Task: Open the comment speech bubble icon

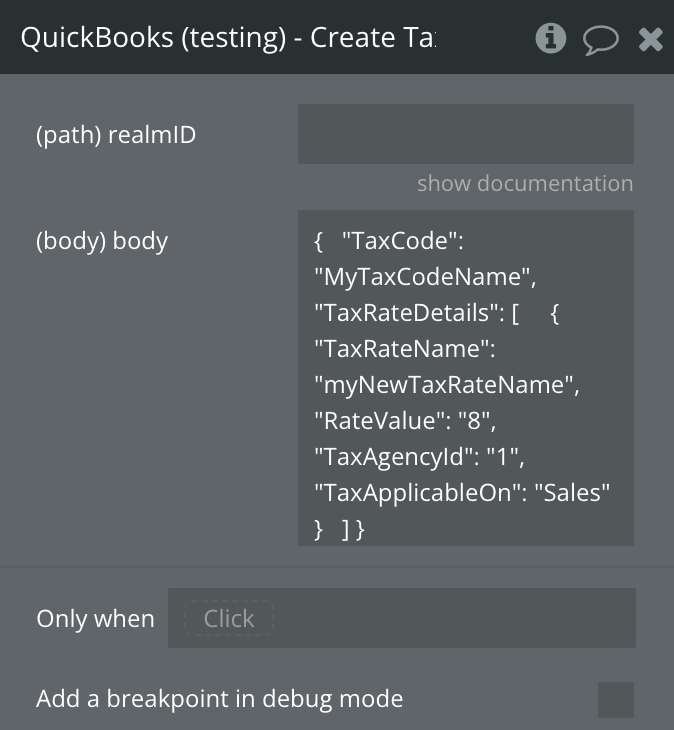Action: 600,39
